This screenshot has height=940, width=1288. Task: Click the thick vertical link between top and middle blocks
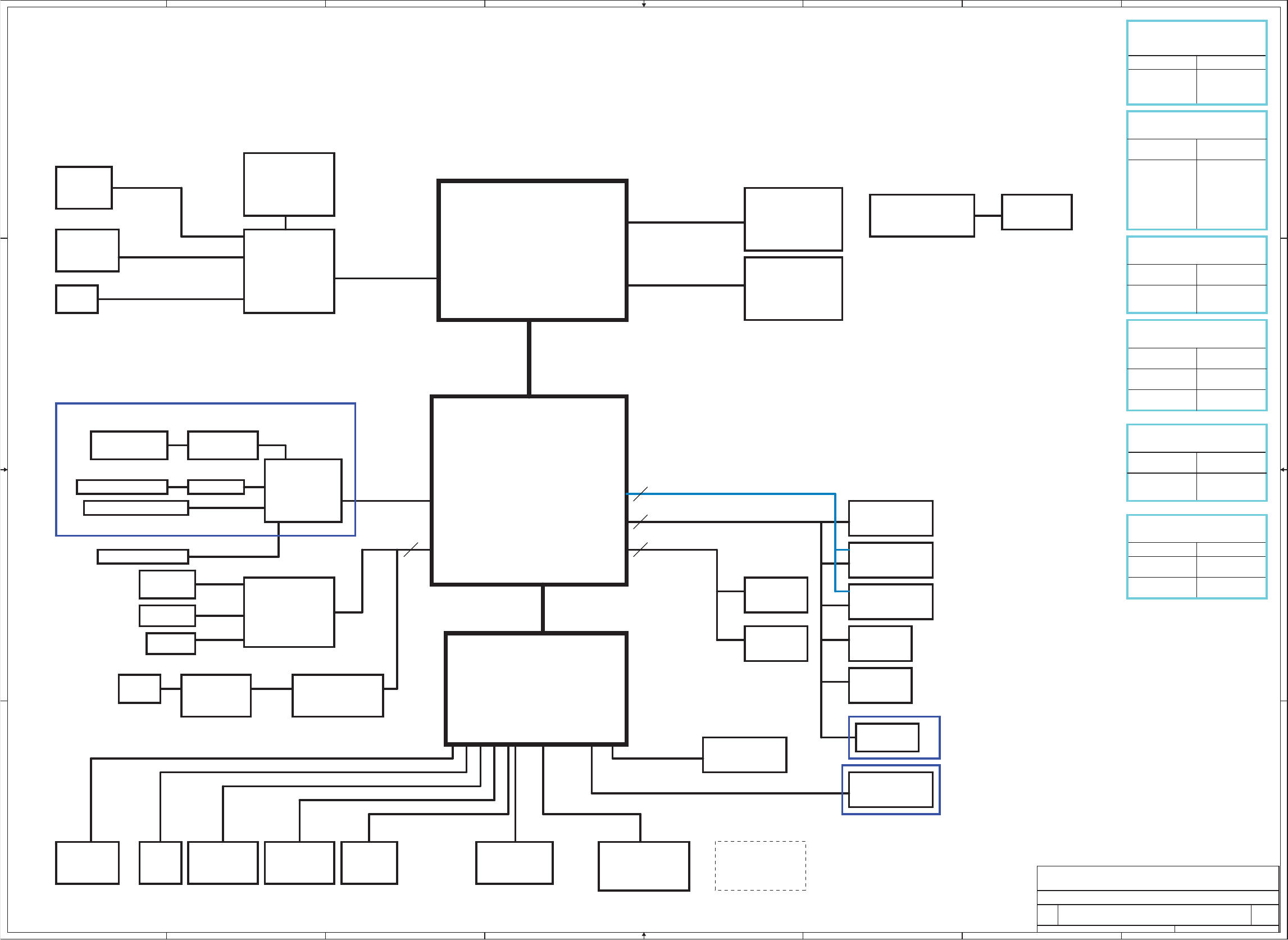pos(529,358)
